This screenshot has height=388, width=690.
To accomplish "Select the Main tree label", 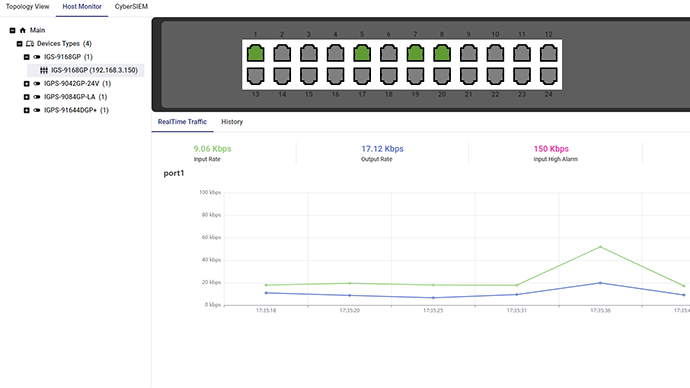I will (x=37, y=30).
